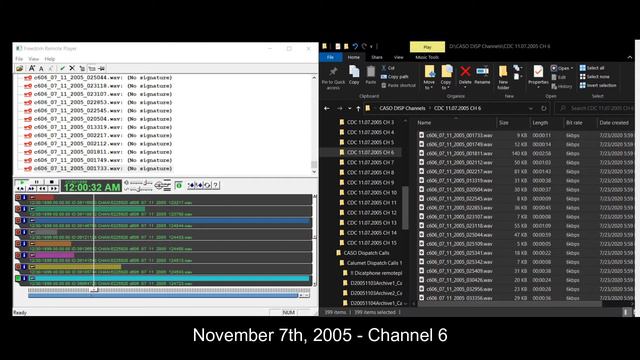Click the Explorer search box
The image size is (640, 360).
[595, 109]
